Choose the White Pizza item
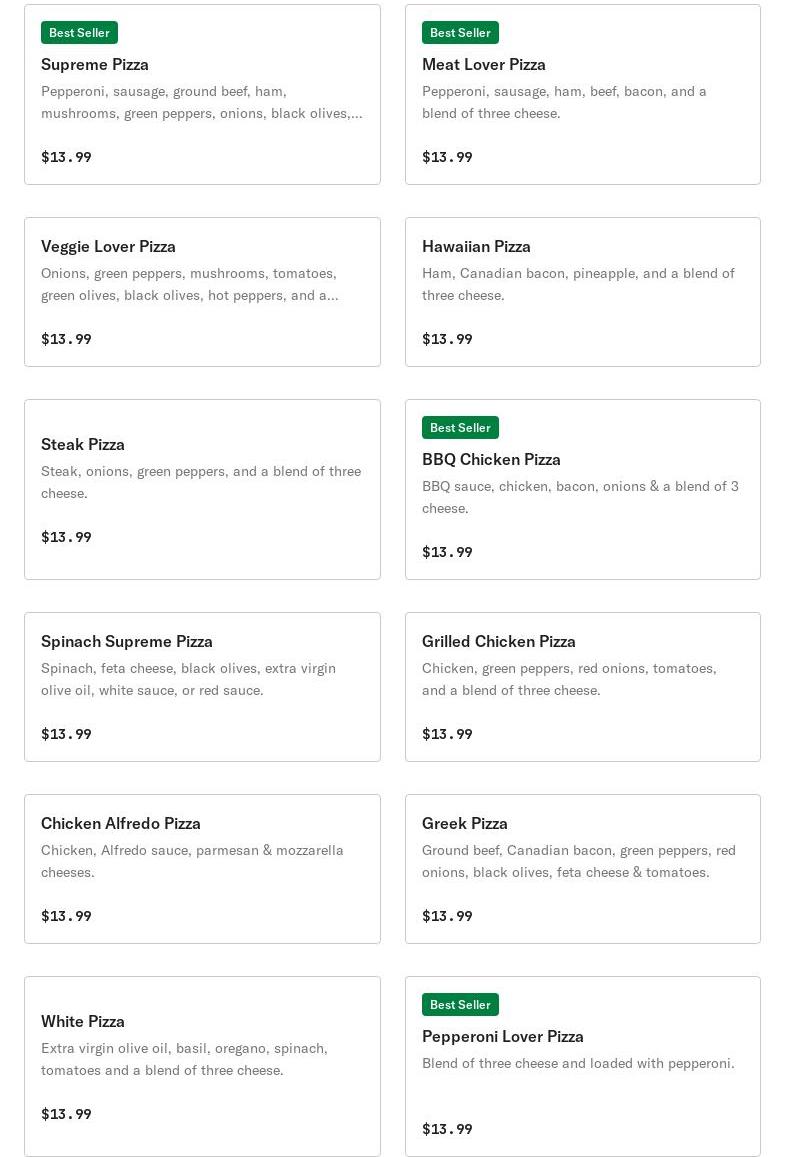This screenshot has width=785, height=1157. (x=83, y=1021)
